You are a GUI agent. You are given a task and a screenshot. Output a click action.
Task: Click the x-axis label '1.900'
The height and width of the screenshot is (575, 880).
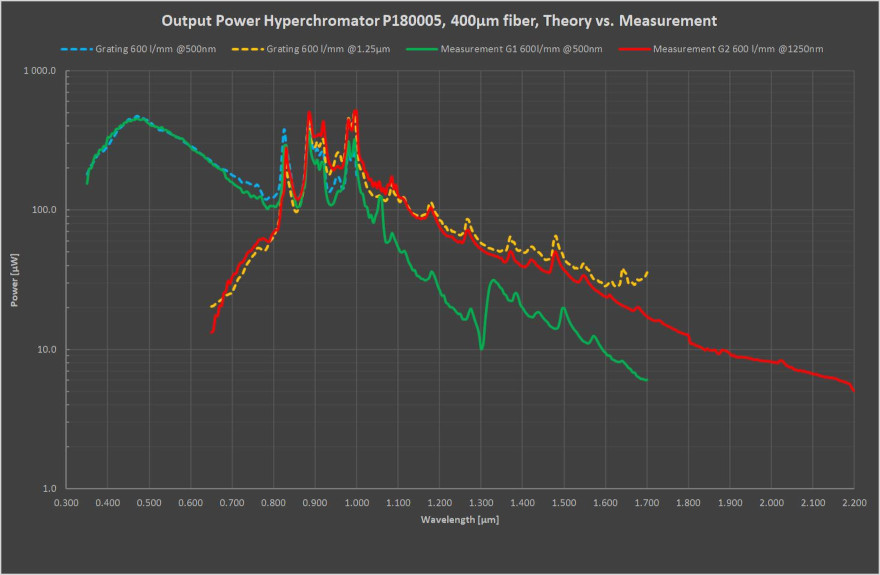click(730, 503)
